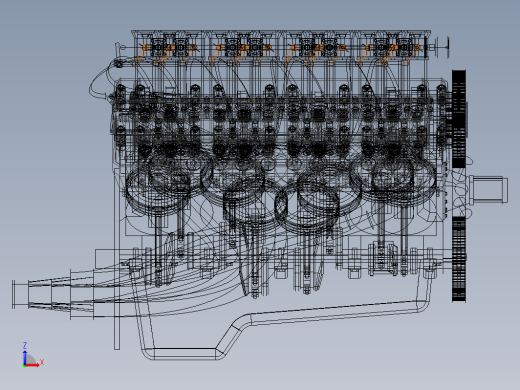This screenshot has width=520, height=390.
Task: Pick the output shaft cylinder on right side
Action: click(489, 189)
